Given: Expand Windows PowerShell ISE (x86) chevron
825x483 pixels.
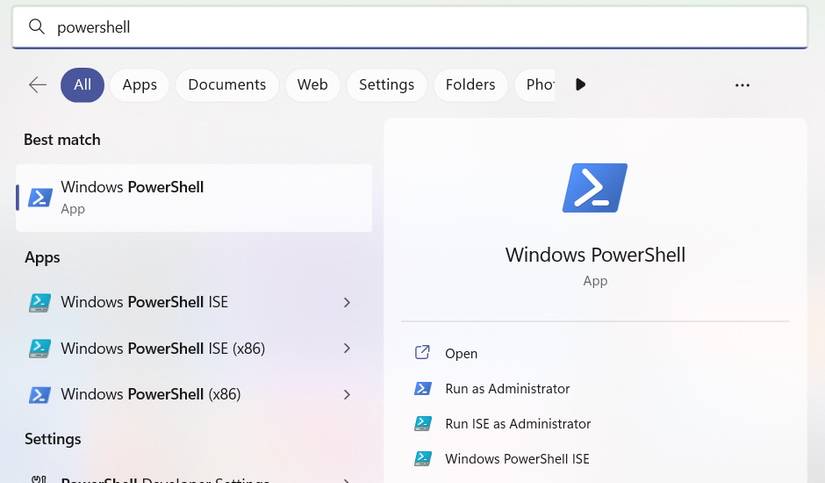Looking at the screenshot, I should 347,348.
